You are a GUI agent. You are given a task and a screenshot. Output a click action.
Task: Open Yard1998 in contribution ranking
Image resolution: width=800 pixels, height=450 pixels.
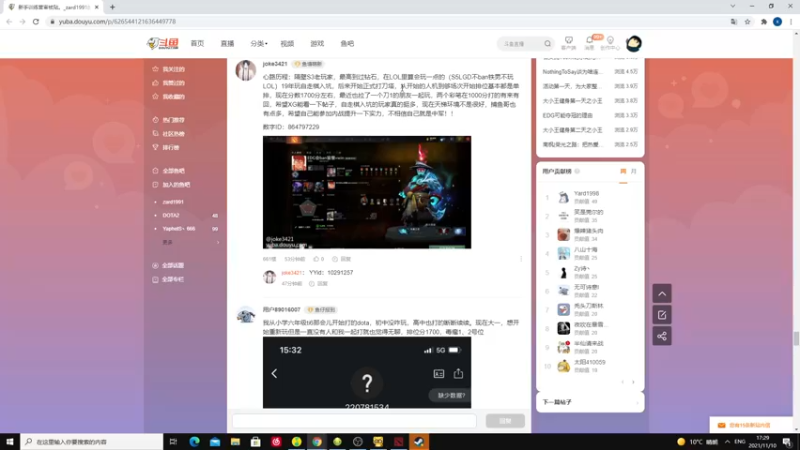(586, 194)
